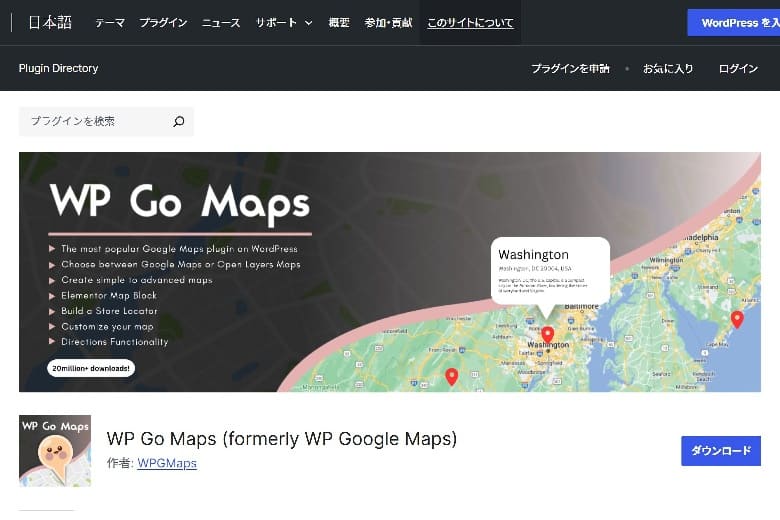Open the Plugin Directory link
This screenshot has width=780, height=520.
tap(58, 68)
